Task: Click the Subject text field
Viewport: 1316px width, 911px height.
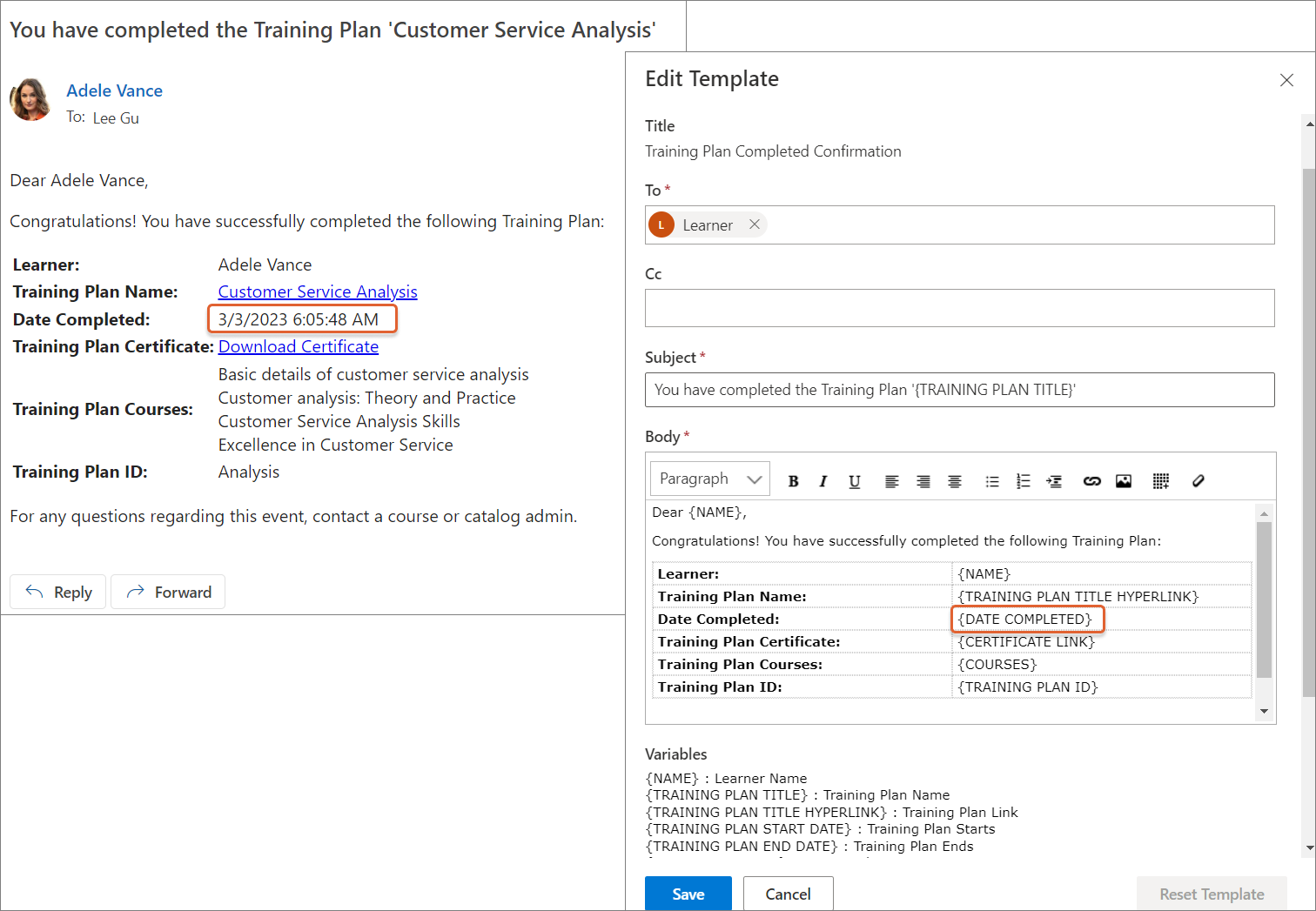Action: pyautogui.click(x=959, y=390)
